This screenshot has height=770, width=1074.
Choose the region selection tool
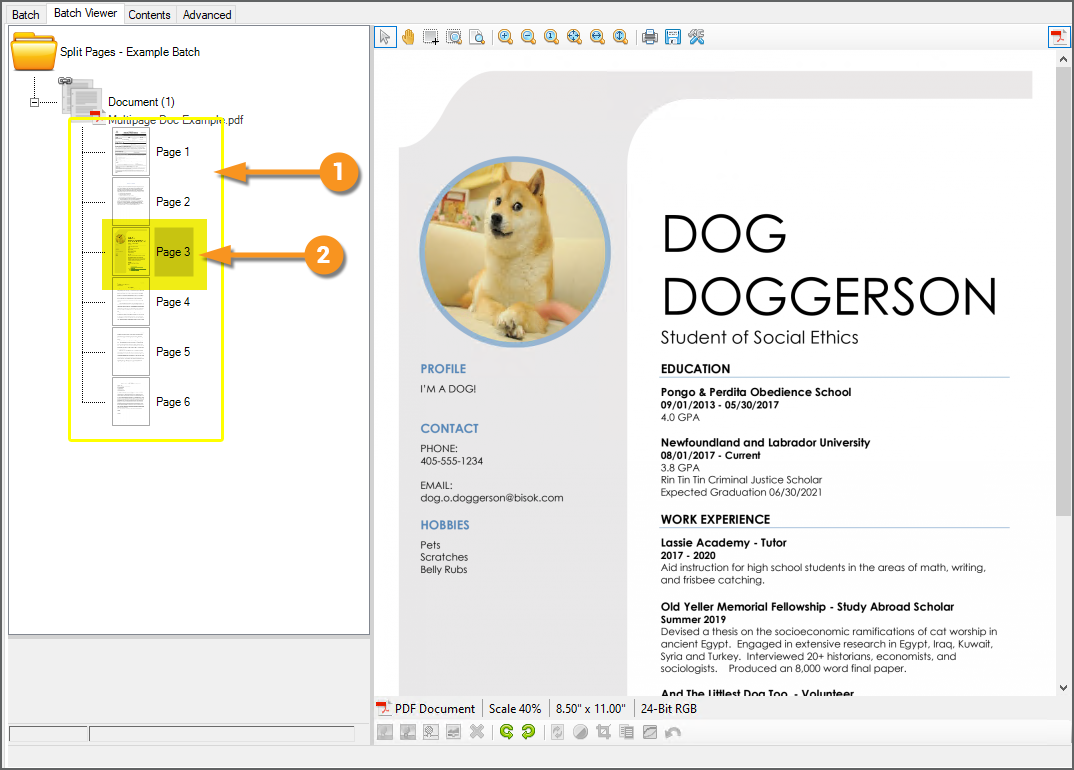[431, 37]
